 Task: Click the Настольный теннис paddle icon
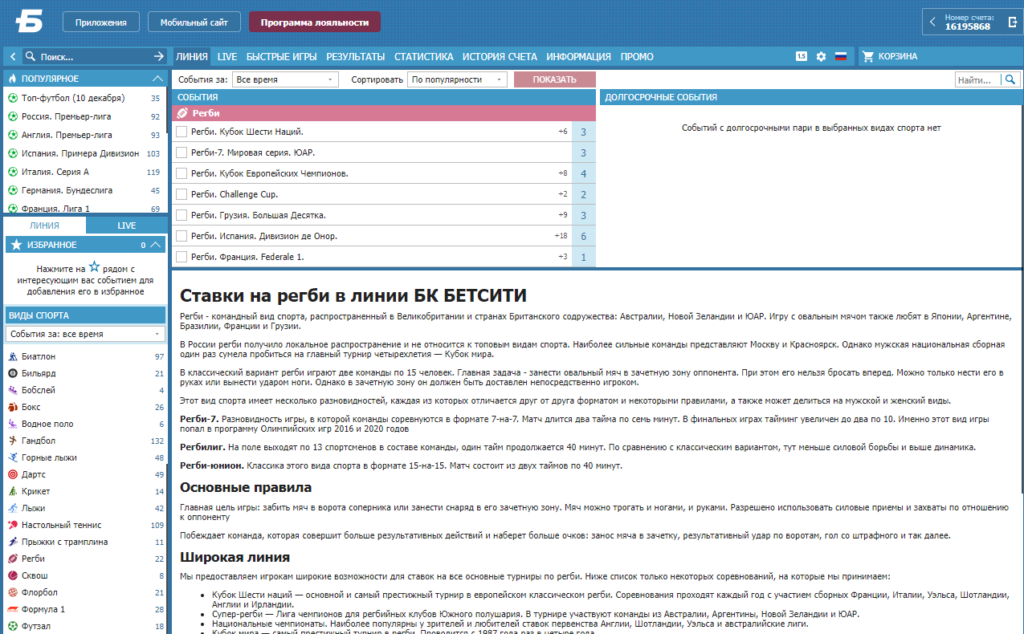pyautogui.click(x=12, y=525)
